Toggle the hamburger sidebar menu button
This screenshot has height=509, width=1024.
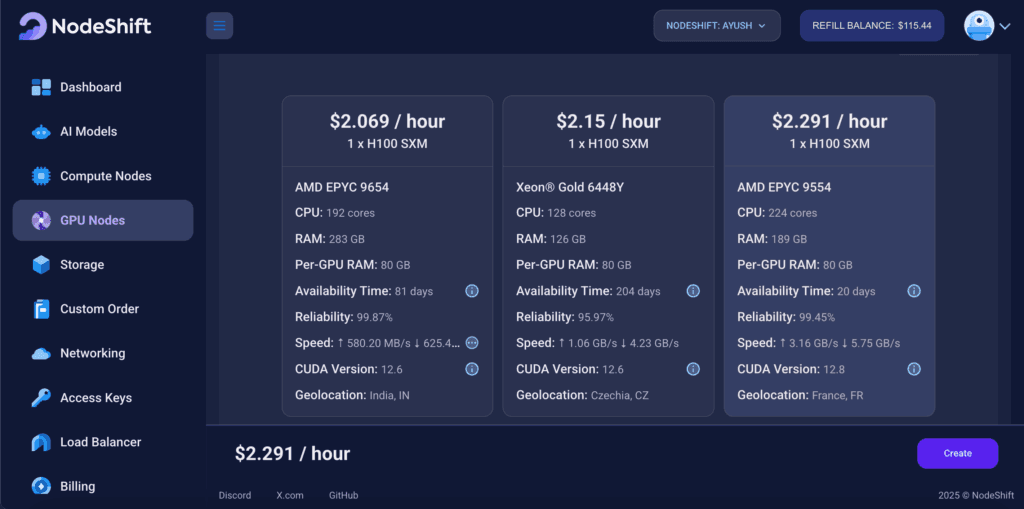tap(219, 26)
